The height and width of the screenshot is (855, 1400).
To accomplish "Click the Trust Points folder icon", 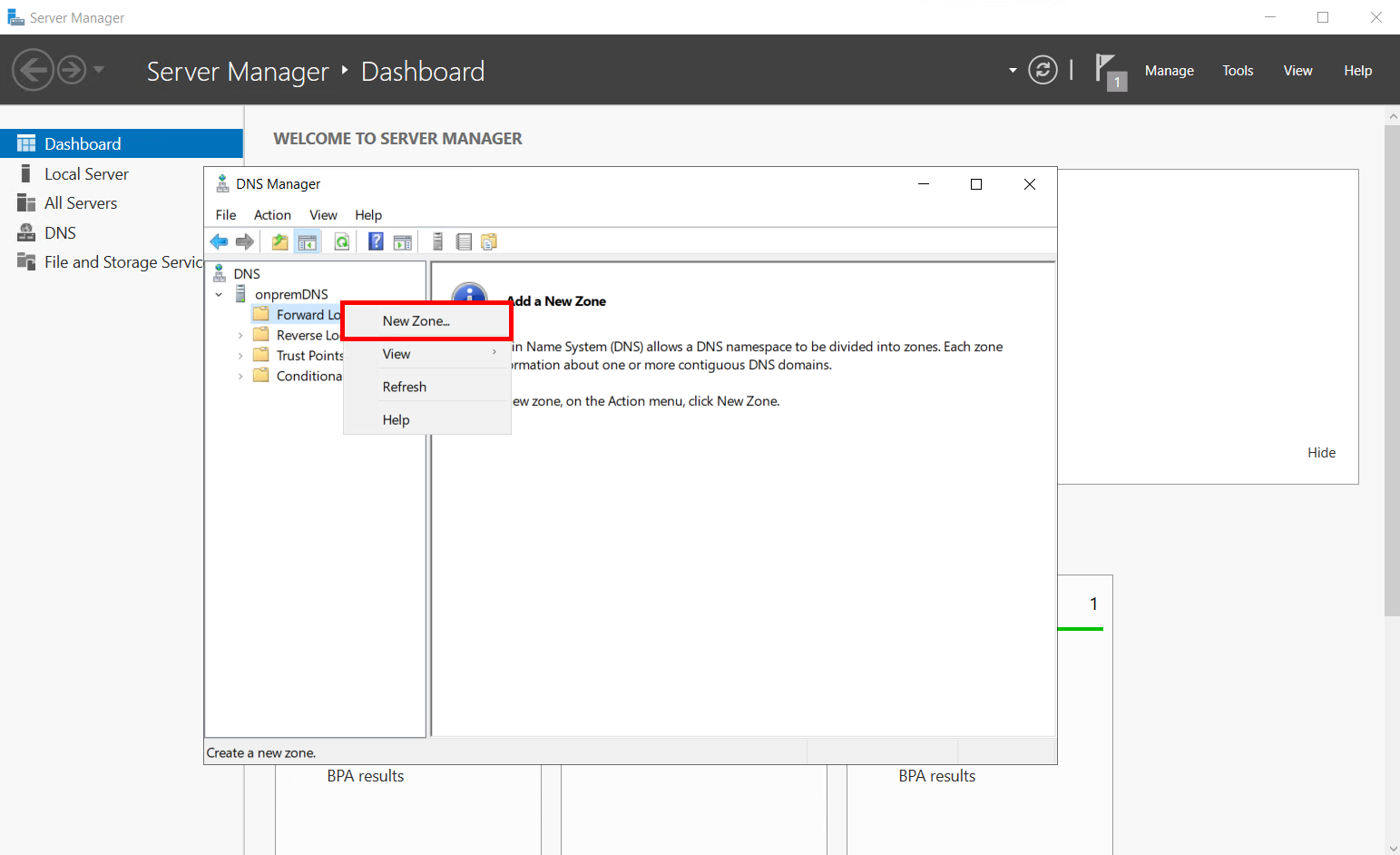I will [261, 355].
